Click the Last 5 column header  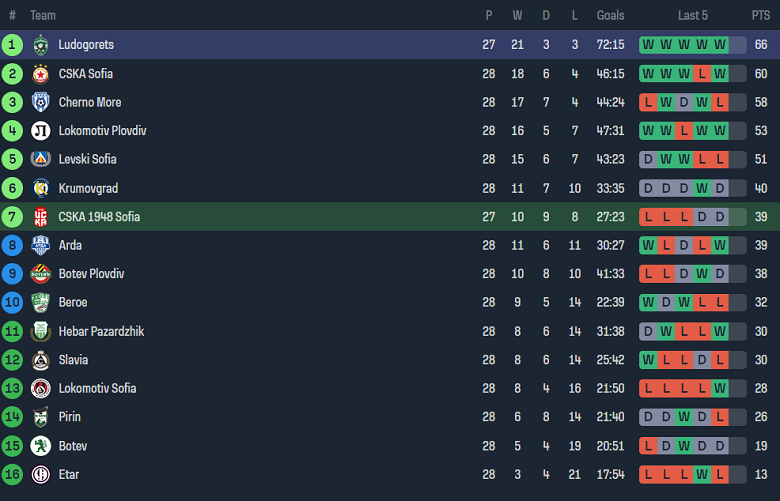point(692,15)
